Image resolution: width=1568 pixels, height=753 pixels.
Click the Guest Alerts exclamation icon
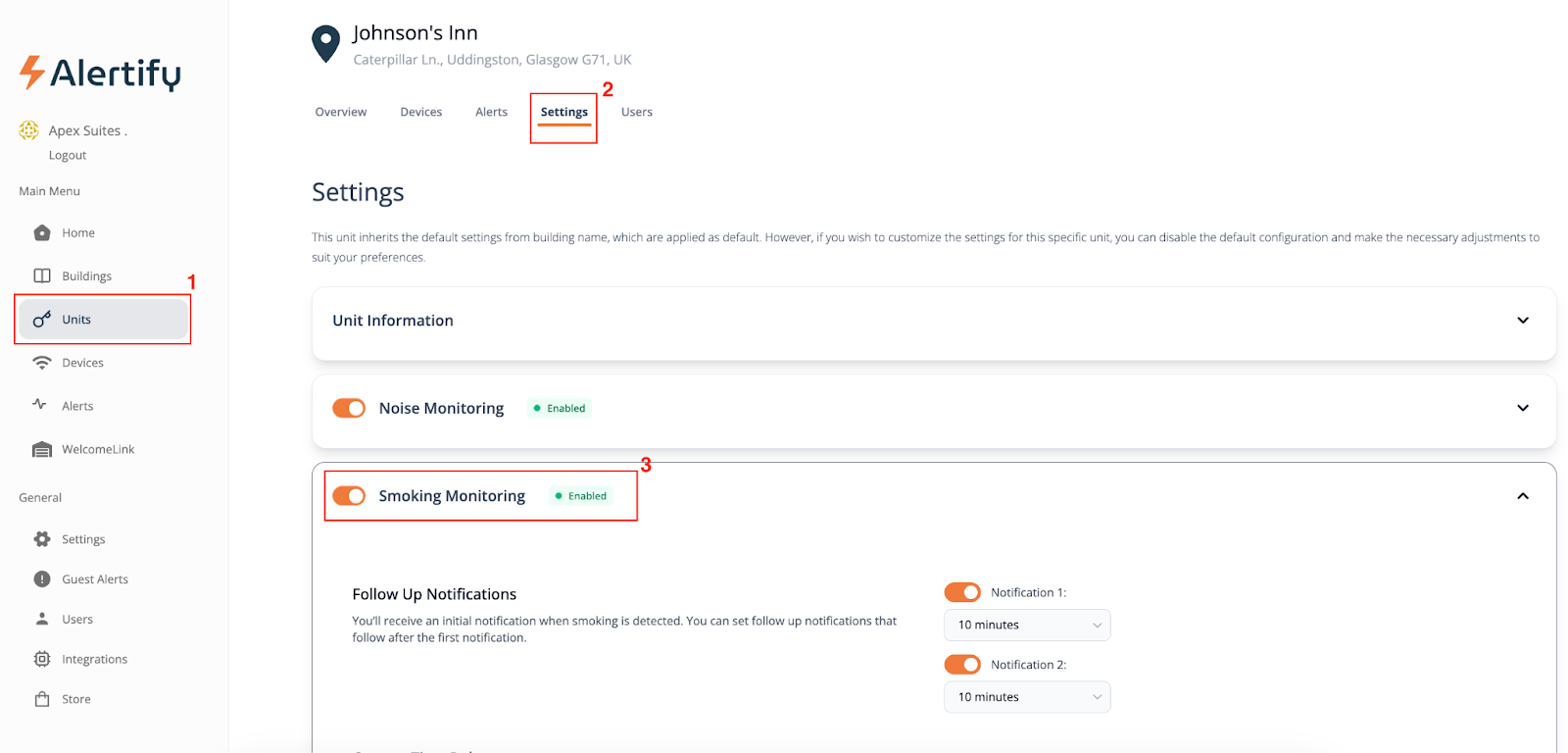(x=42, y=579)
